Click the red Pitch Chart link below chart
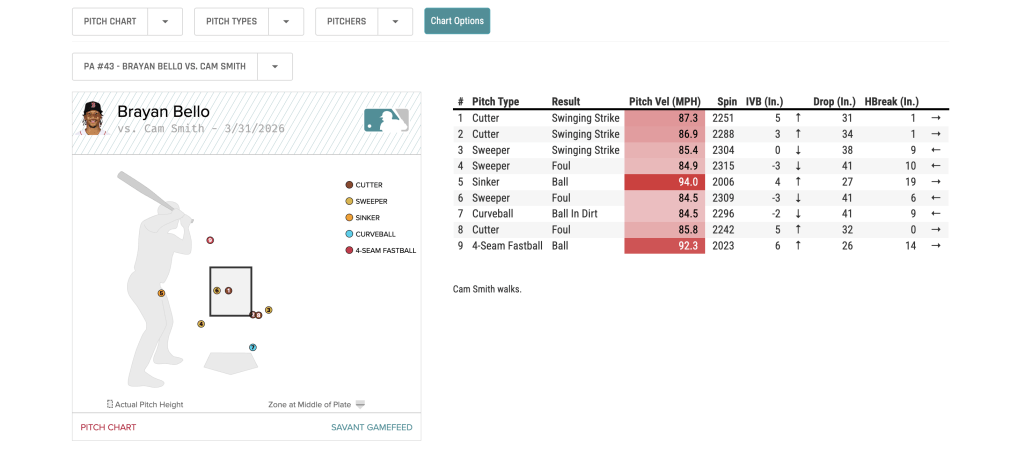 108,427
